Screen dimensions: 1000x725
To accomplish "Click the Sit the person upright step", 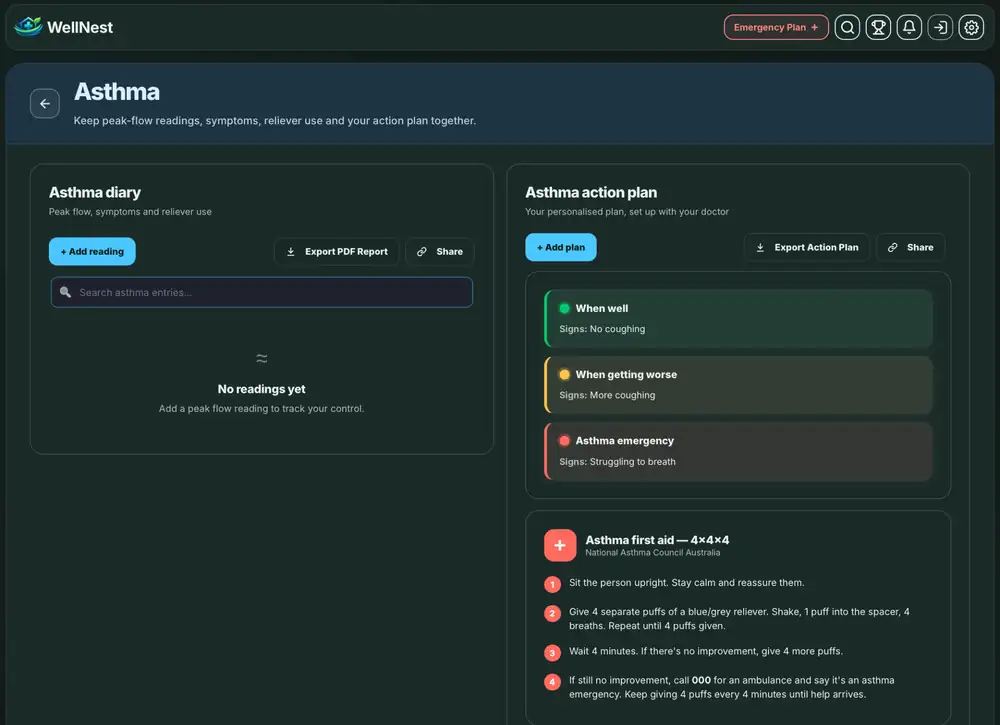I will pyautogui.click(x=687, y=583).
